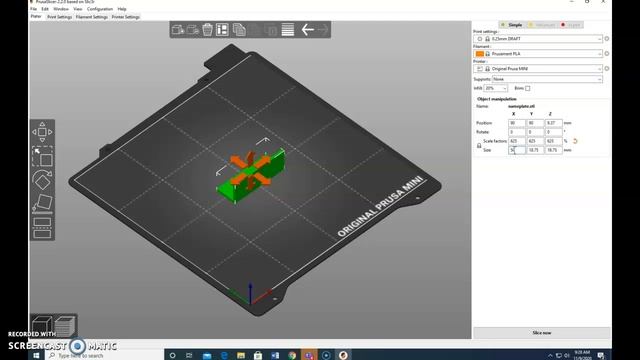
Task: Click the orange filament color swatch
Action: click(480, 54)
